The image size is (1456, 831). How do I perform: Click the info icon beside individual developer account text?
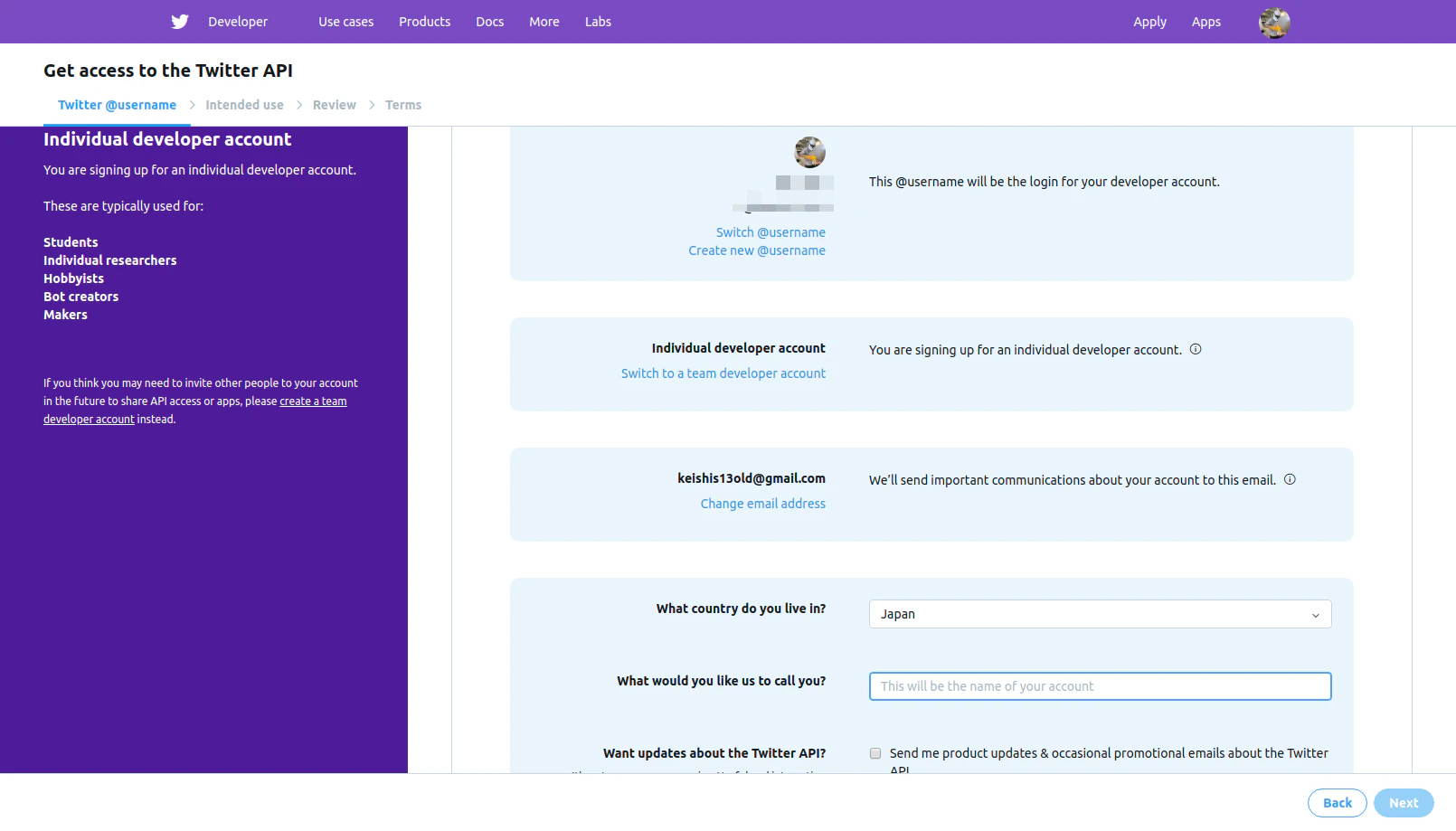pos(1196,349)
